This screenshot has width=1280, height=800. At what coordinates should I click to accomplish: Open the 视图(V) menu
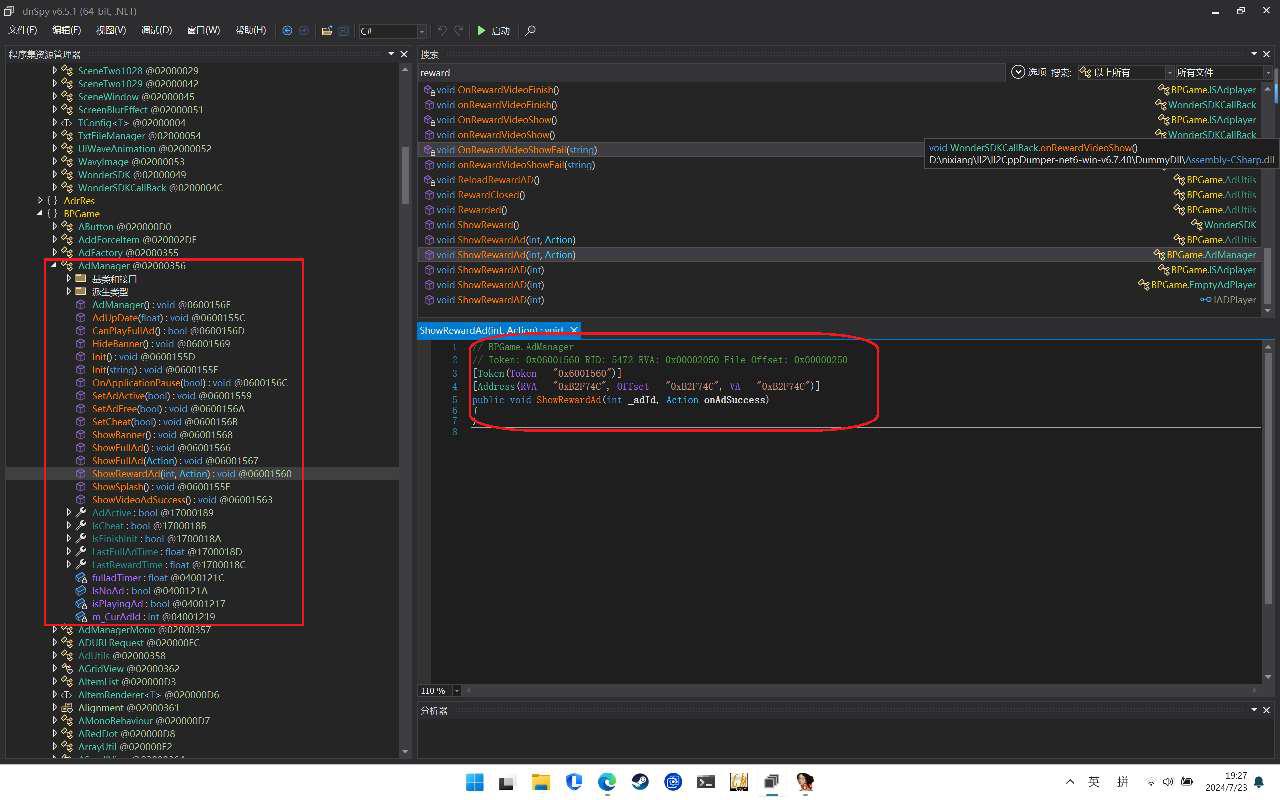tap(111, 31)
